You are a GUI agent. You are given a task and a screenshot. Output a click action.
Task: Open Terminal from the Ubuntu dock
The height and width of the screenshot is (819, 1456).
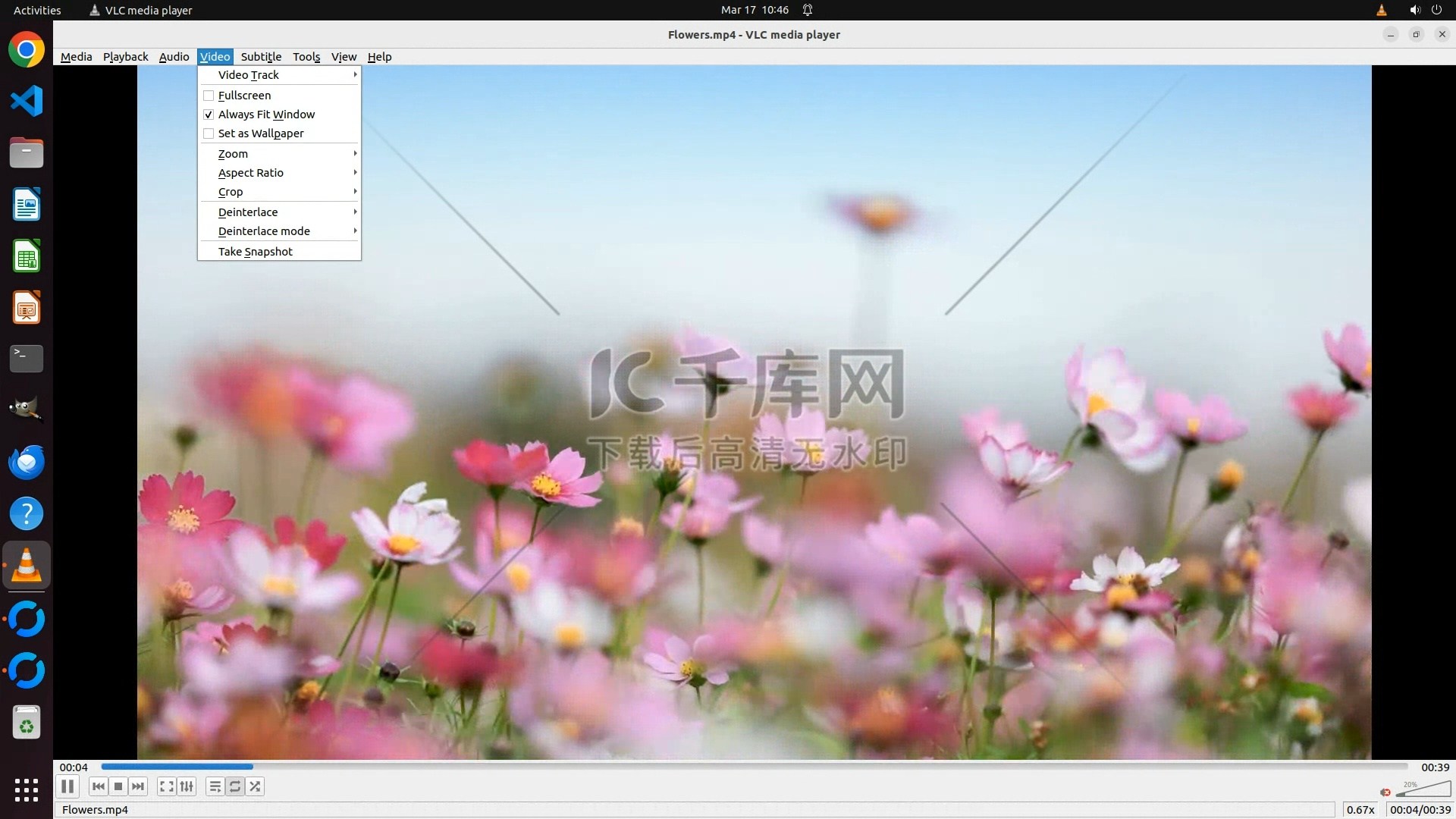click(x=27, y=358)
